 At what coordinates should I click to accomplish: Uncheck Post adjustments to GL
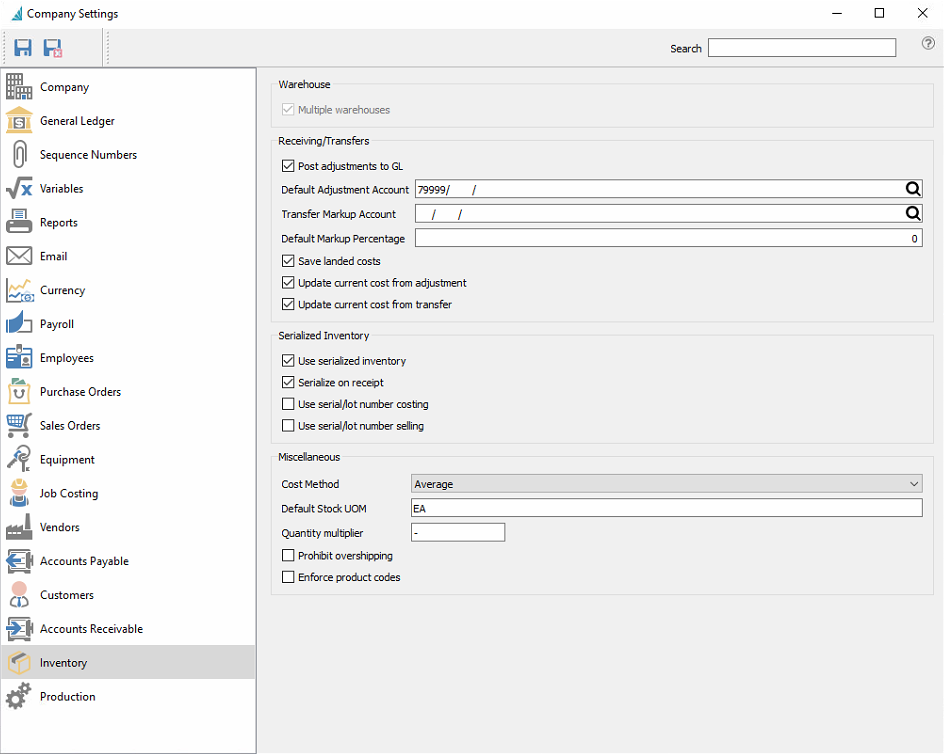click(x=288, y=166)
